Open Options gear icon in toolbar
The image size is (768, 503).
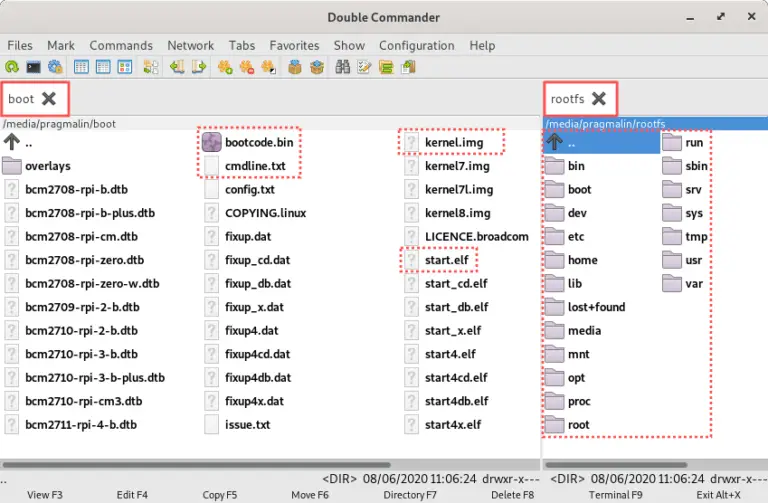[55, 67]
